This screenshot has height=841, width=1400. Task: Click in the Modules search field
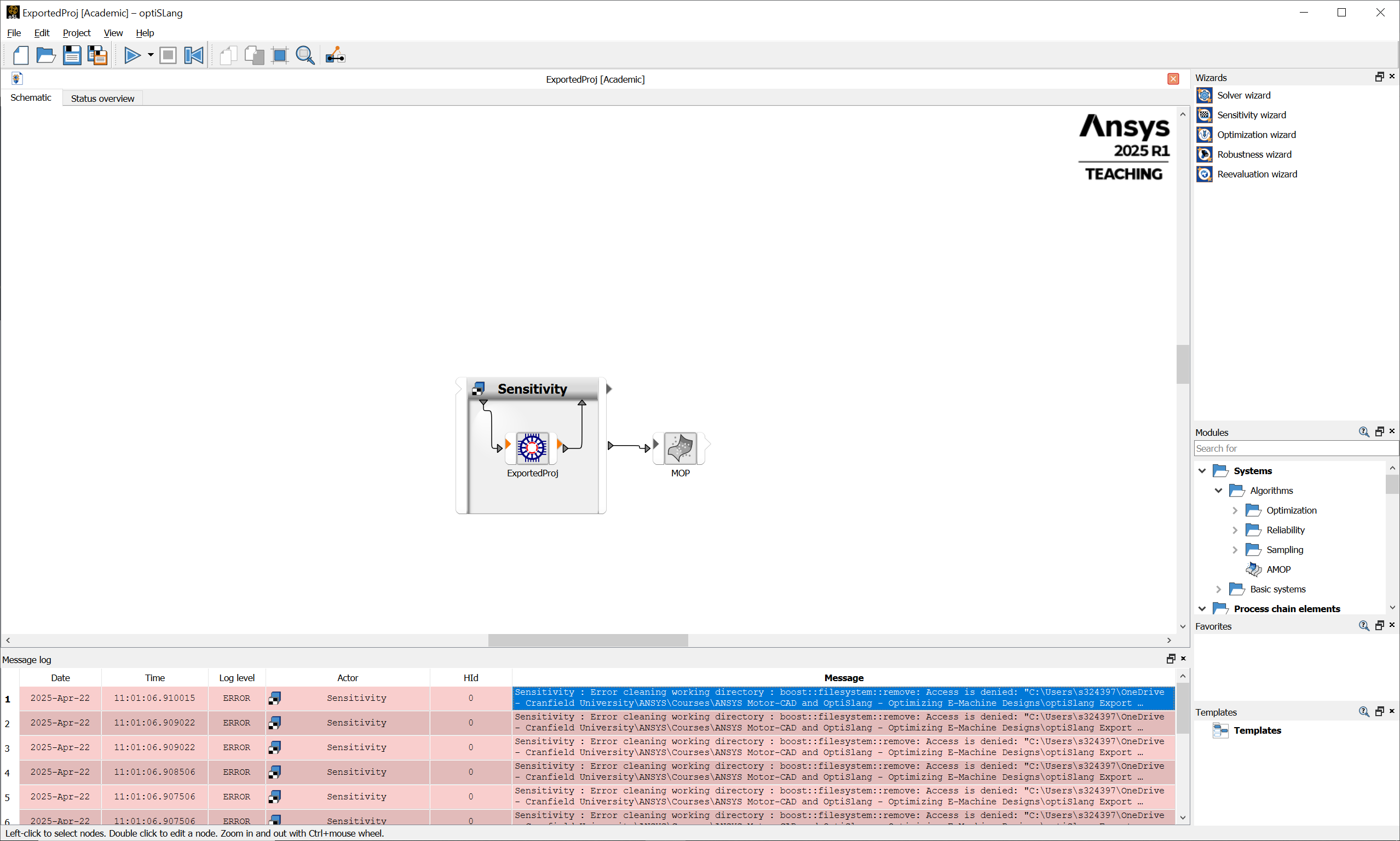pos(1296,448)
